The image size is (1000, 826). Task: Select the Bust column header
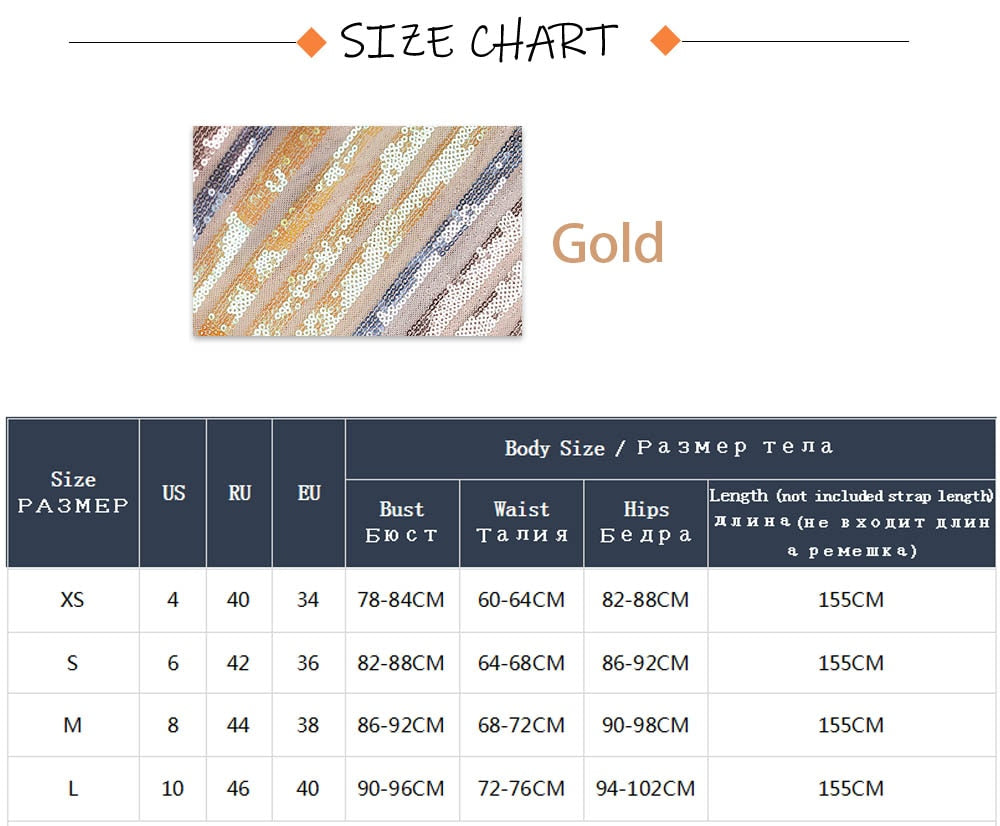click(402, 522)
